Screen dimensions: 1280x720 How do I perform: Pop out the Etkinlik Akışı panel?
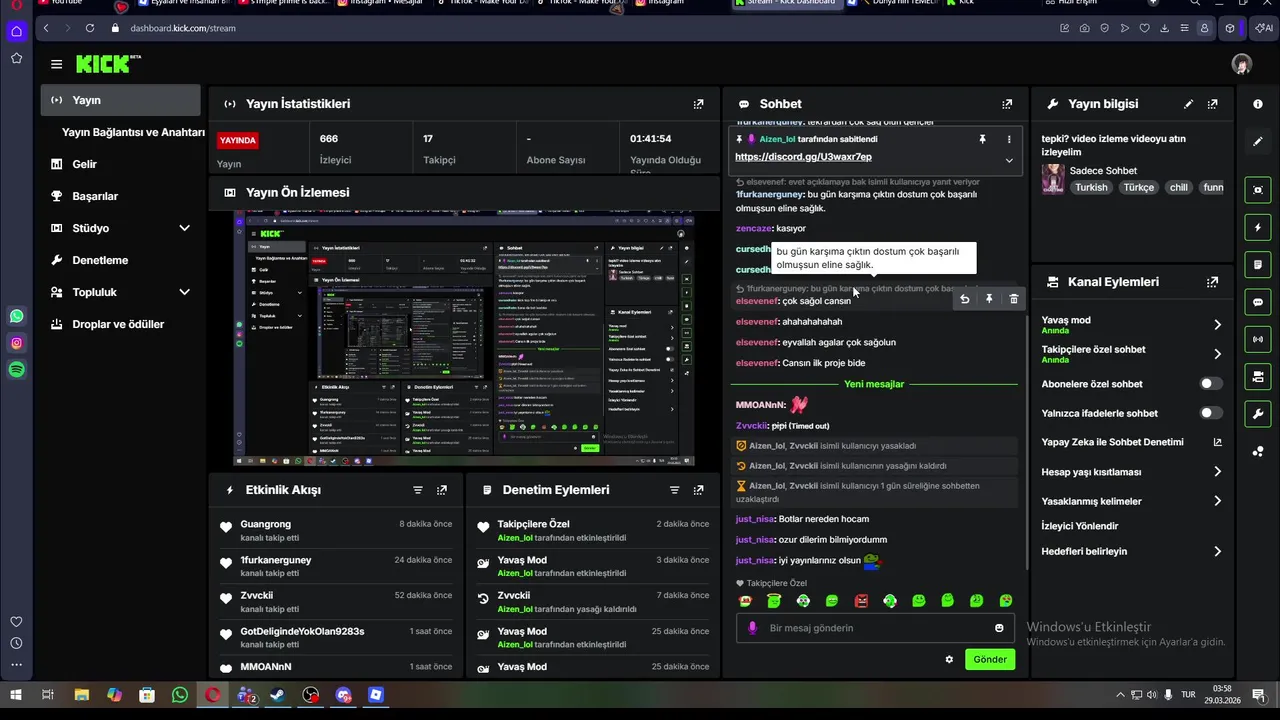click(442, 490)
